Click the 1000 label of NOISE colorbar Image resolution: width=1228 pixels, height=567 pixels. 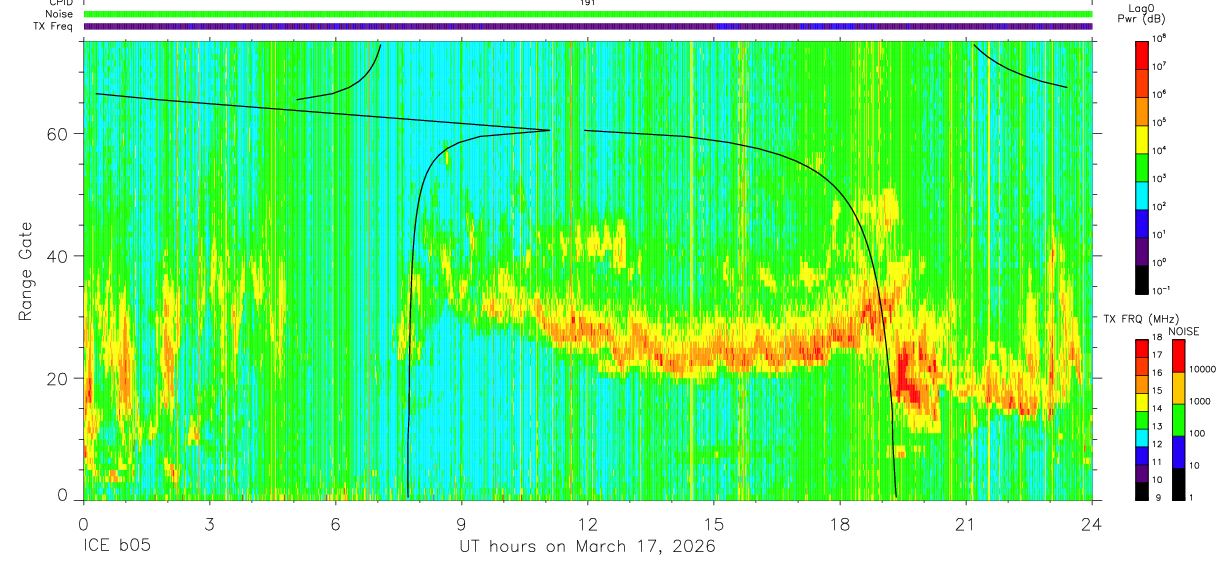(1202, 402)
